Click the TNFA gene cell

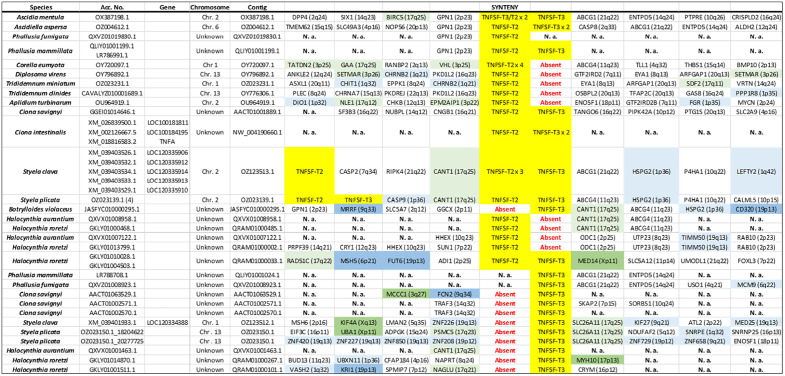(x=167, y=141)
